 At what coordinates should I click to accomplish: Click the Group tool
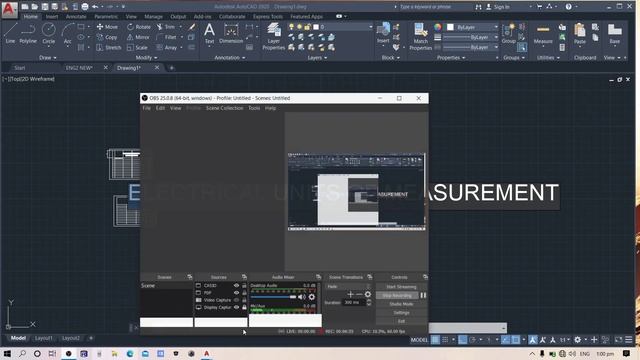(509, 33)
